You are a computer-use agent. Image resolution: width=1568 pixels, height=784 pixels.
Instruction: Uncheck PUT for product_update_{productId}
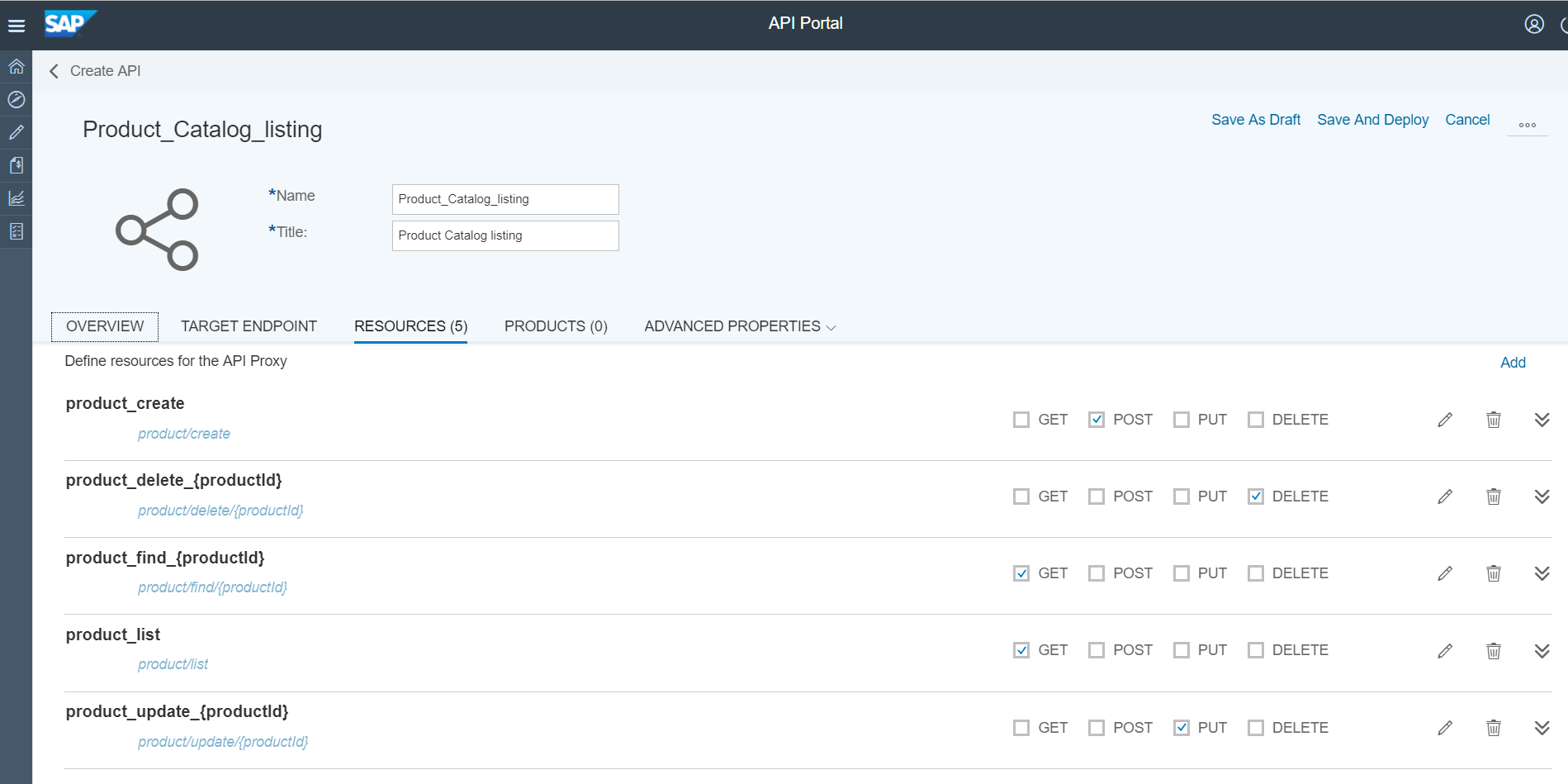[1182, 728]
